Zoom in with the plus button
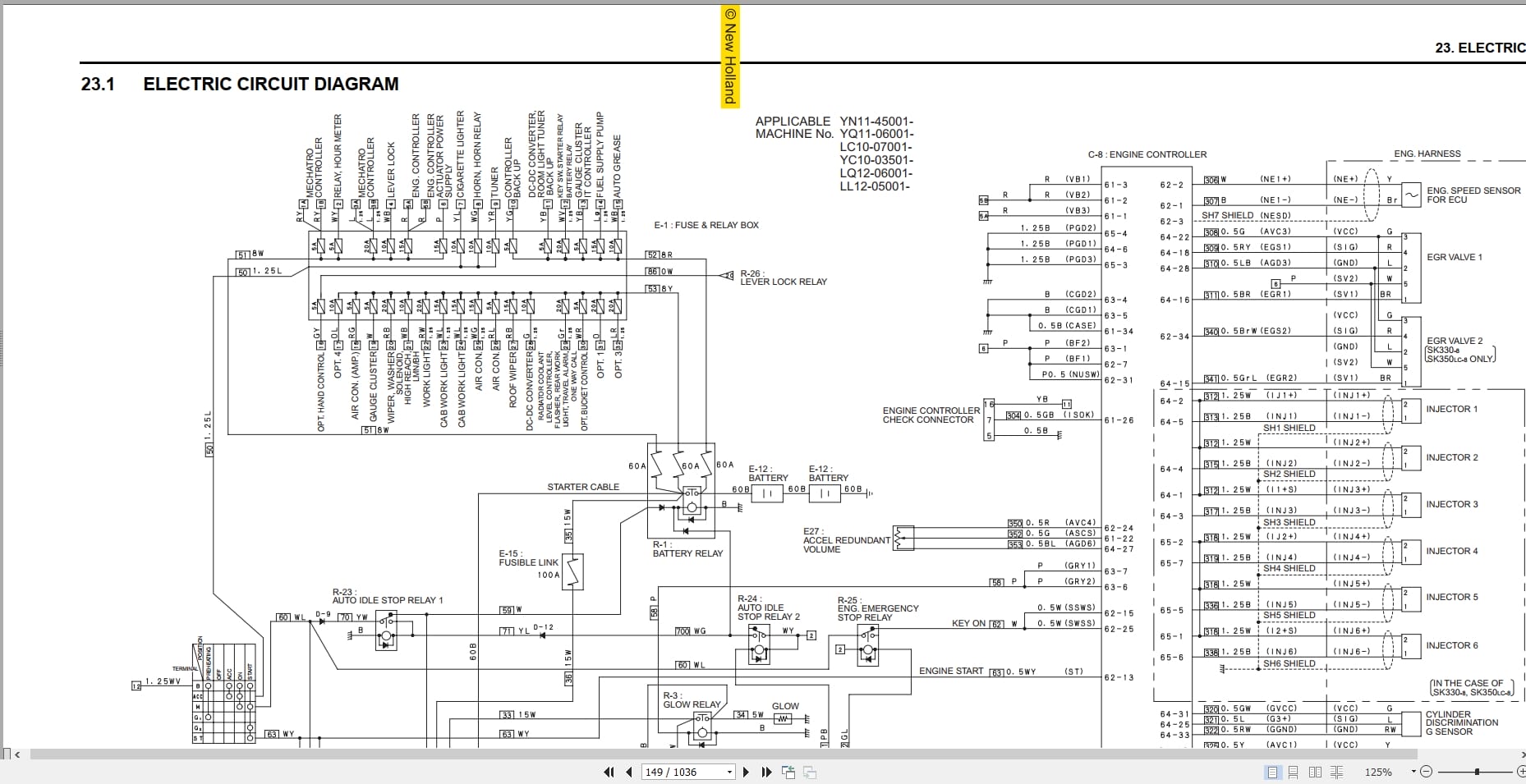 [1520, 772]
